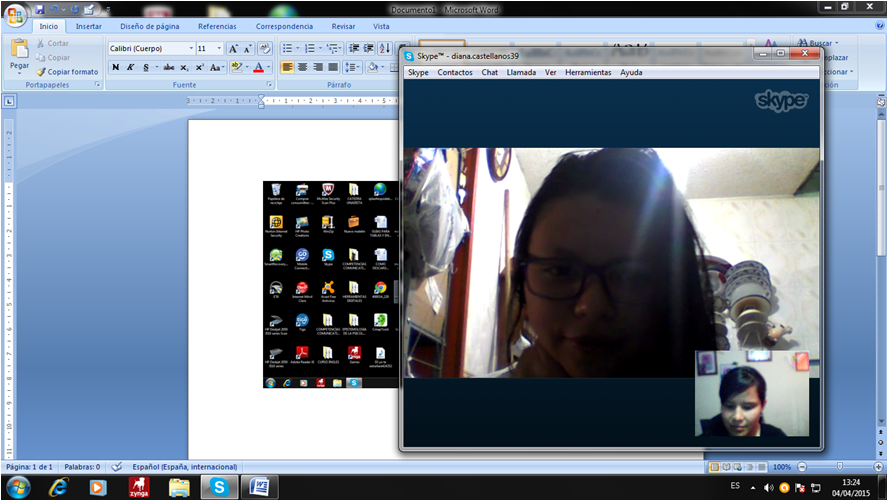Apply a numbered list
888x501 pixels.
pyautogui.click(x=309, y=49)
